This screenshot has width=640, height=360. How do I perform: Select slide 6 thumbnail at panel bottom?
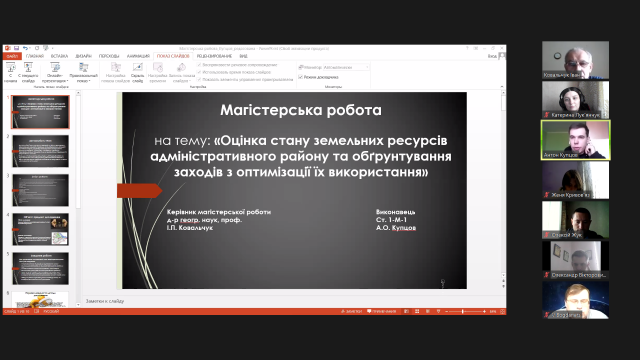[x=40, y=299]
